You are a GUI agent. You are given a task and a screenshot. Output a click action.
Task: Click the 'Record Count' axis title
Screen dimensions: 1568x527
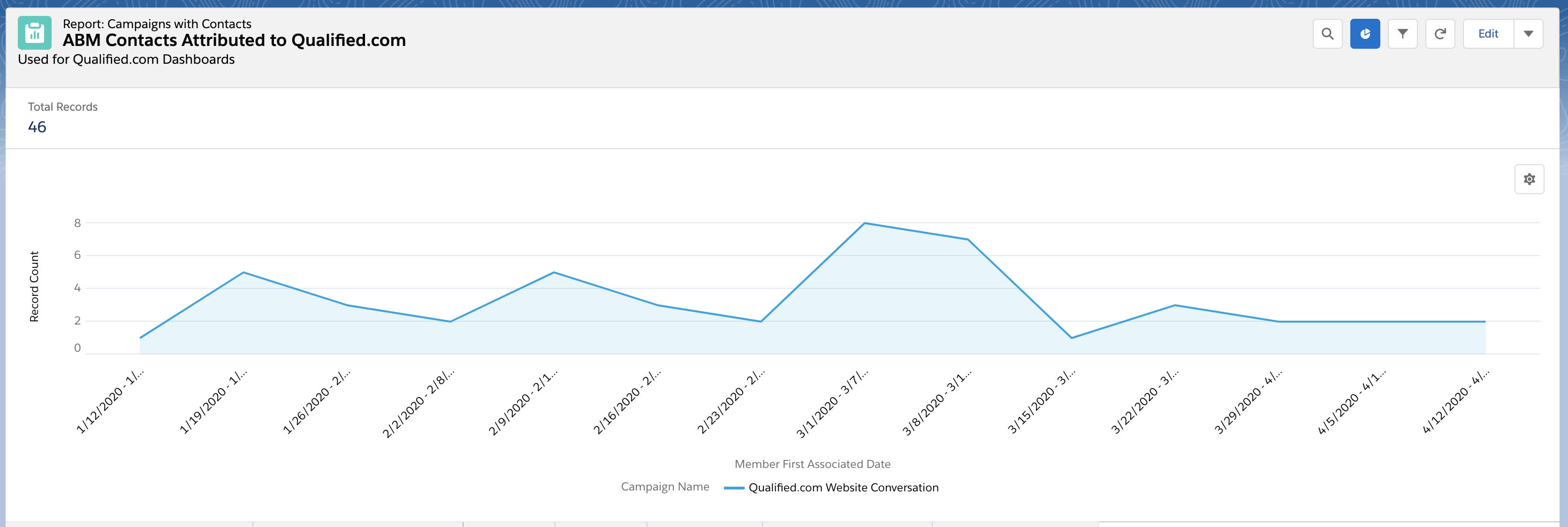pos(34,286)
